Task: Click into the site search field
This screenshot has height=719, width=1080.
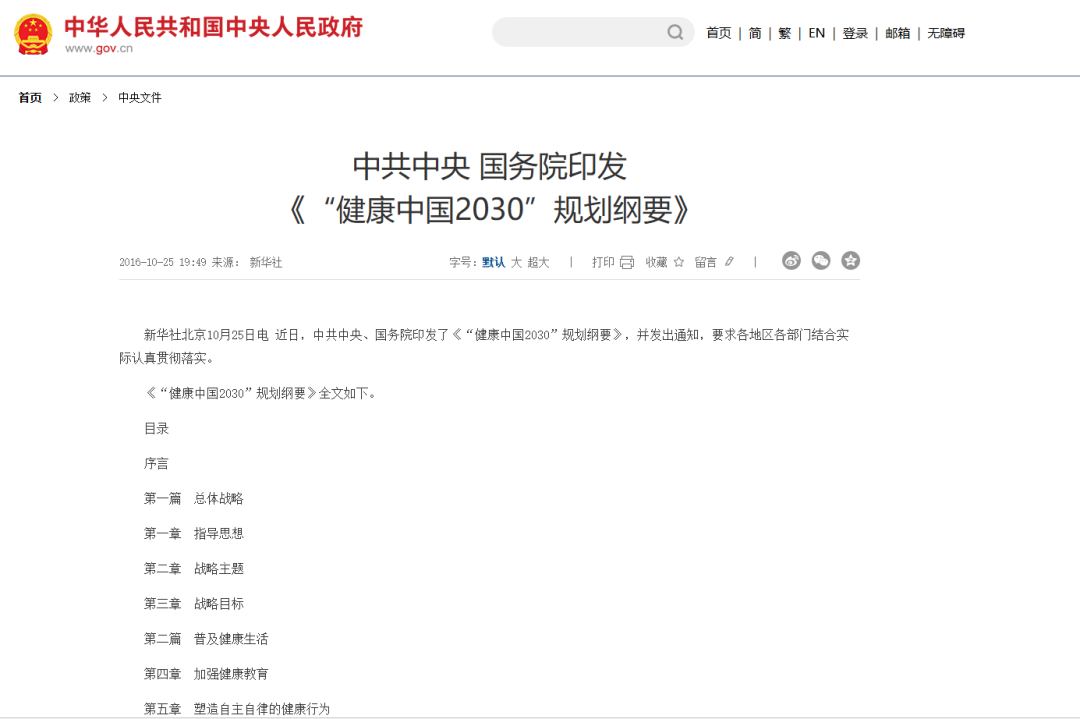Action: (579, 32)
